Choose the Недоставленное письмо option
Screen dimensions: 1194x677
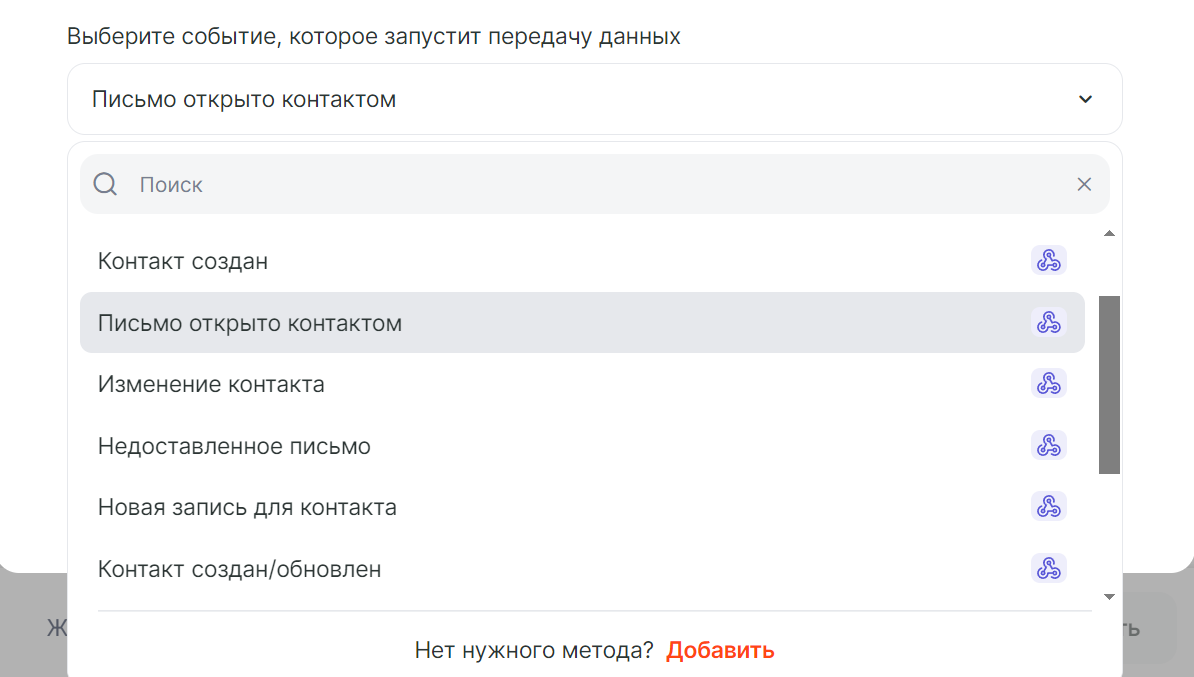coord(583,445)
